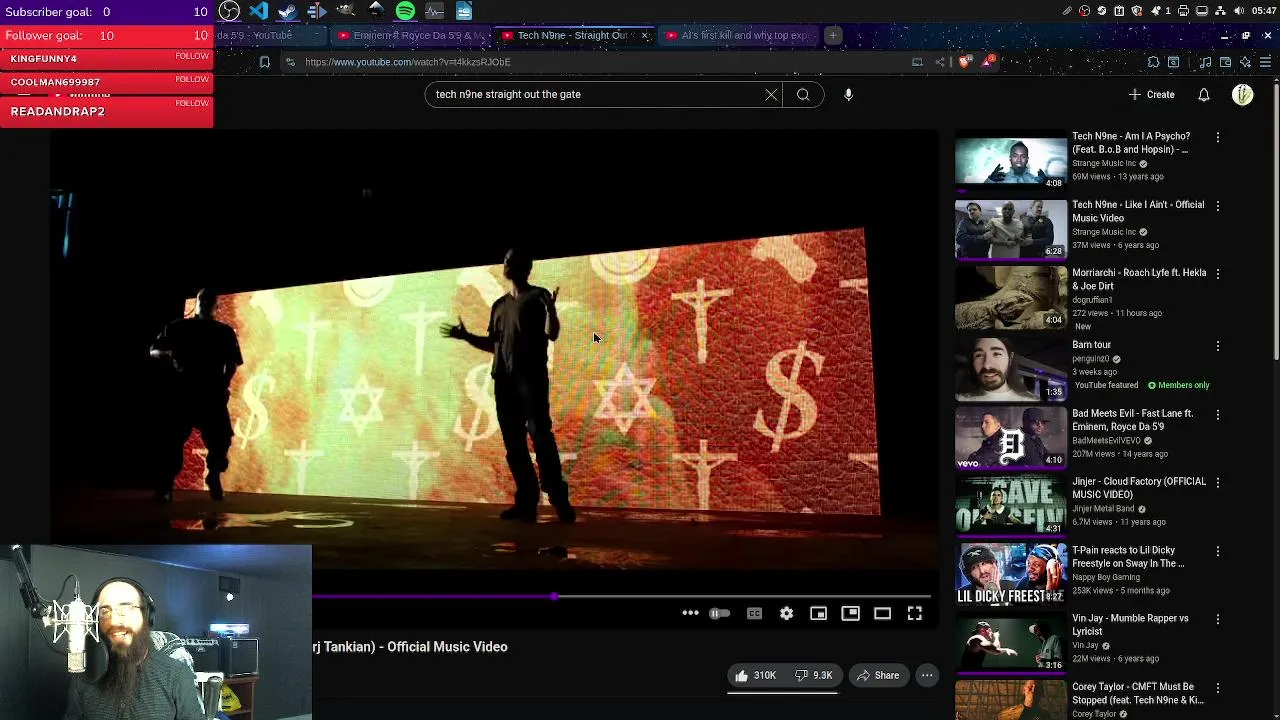Open OBS Studio from the taskbar
The image size is (1280, 720).
[230, 11]
